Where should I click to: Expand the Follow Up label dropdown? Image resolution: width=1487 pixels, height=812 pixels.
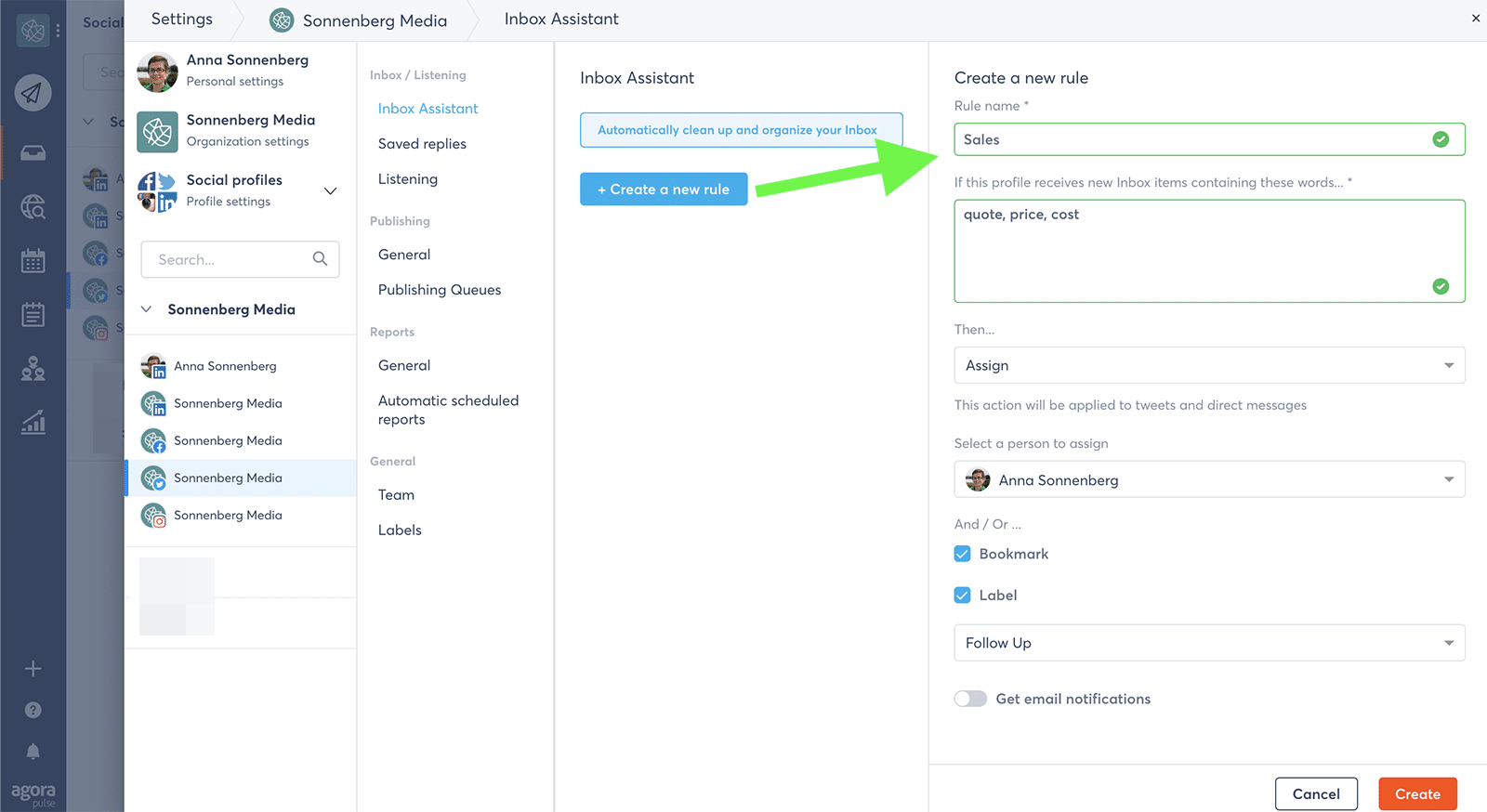(1208, 643)
